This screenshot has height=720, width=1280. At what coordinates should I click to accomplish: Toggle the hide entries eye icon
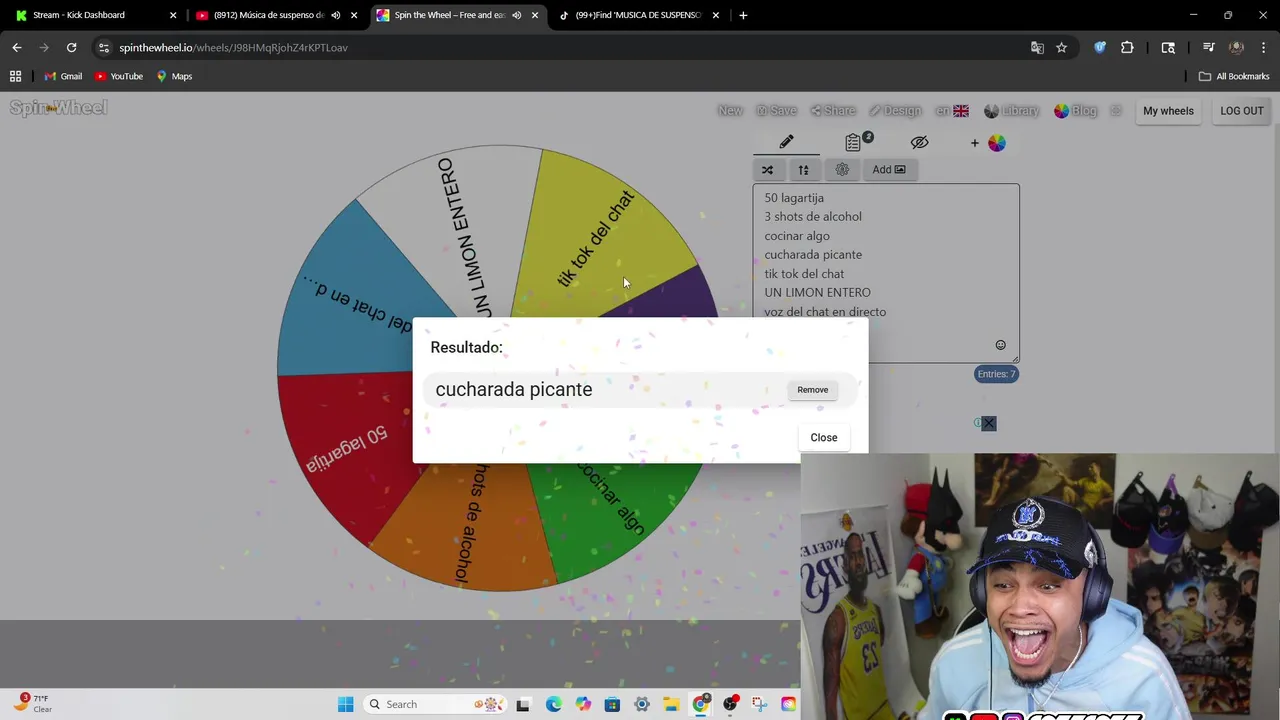[x=920, y=142]
